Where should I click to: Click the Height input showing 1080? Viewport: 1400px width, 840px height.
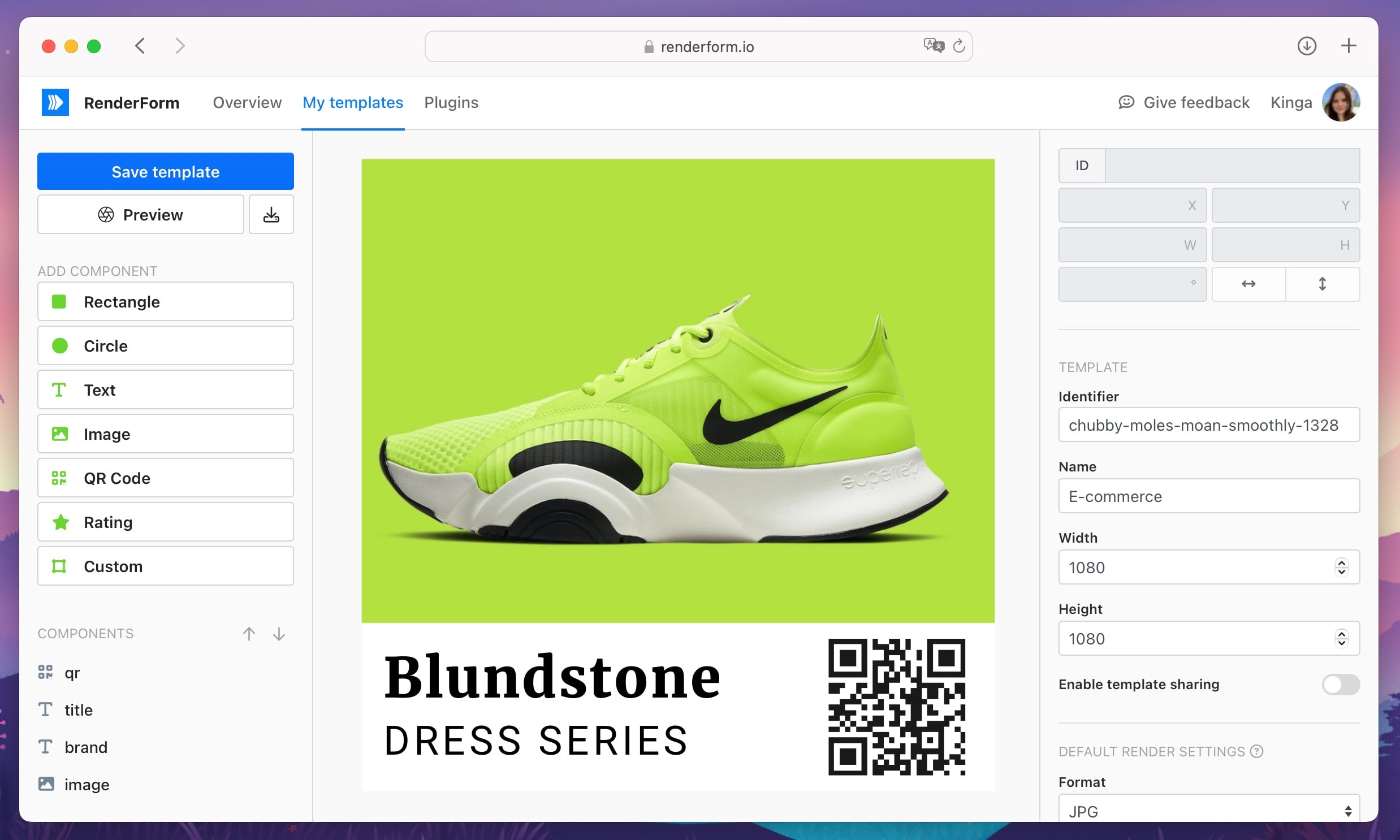[1209, 639]
